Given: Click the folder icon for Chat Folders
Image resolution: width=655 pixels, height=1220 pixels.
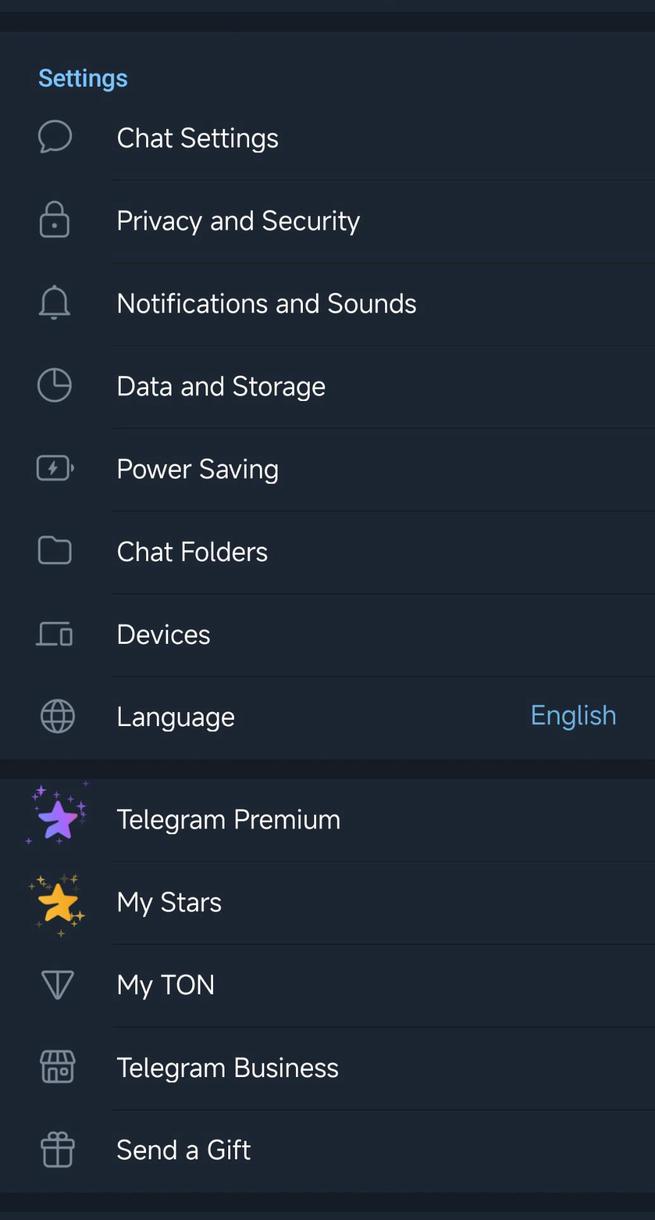Looking at the screenshot, I should (x=54, y=550).
